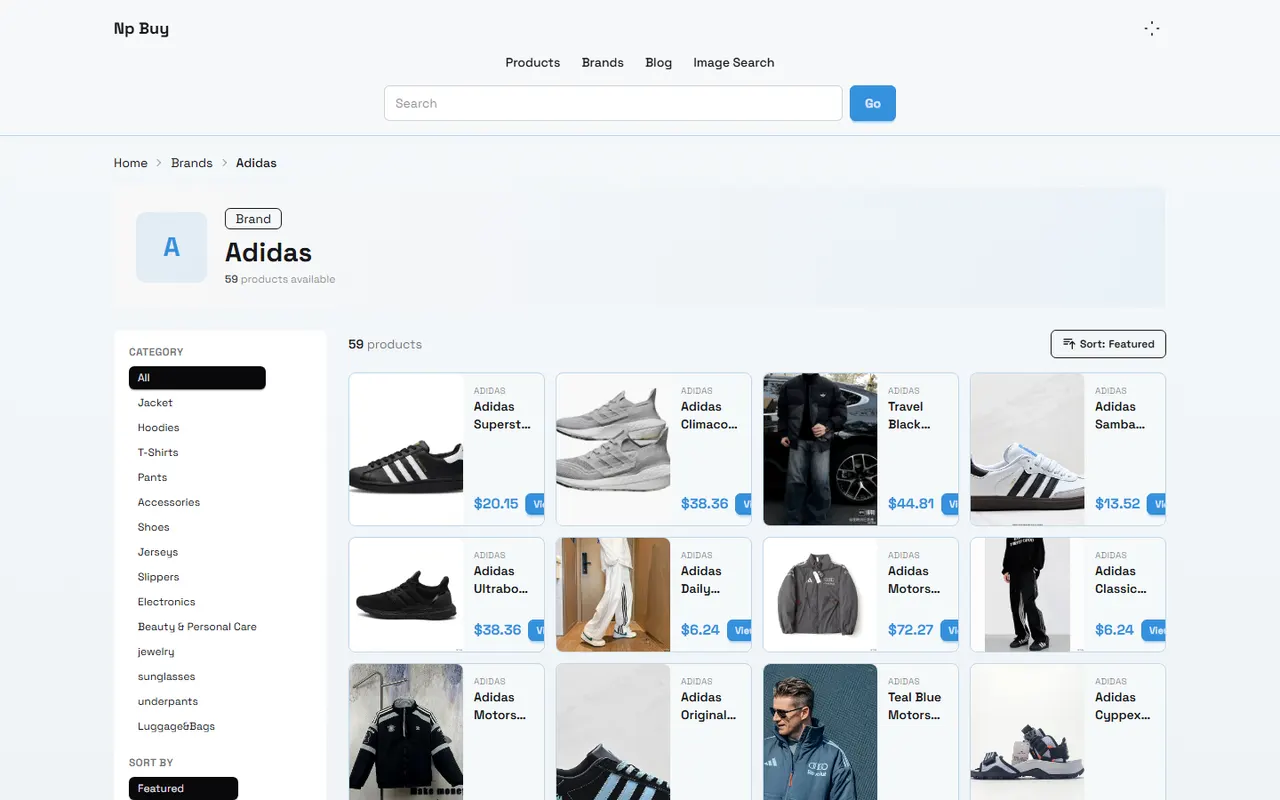The height and width of the screenshot is (800, 1280).
Task: Click View button for $72.27 Motorsport jacket
Action: tap(950, 630)
